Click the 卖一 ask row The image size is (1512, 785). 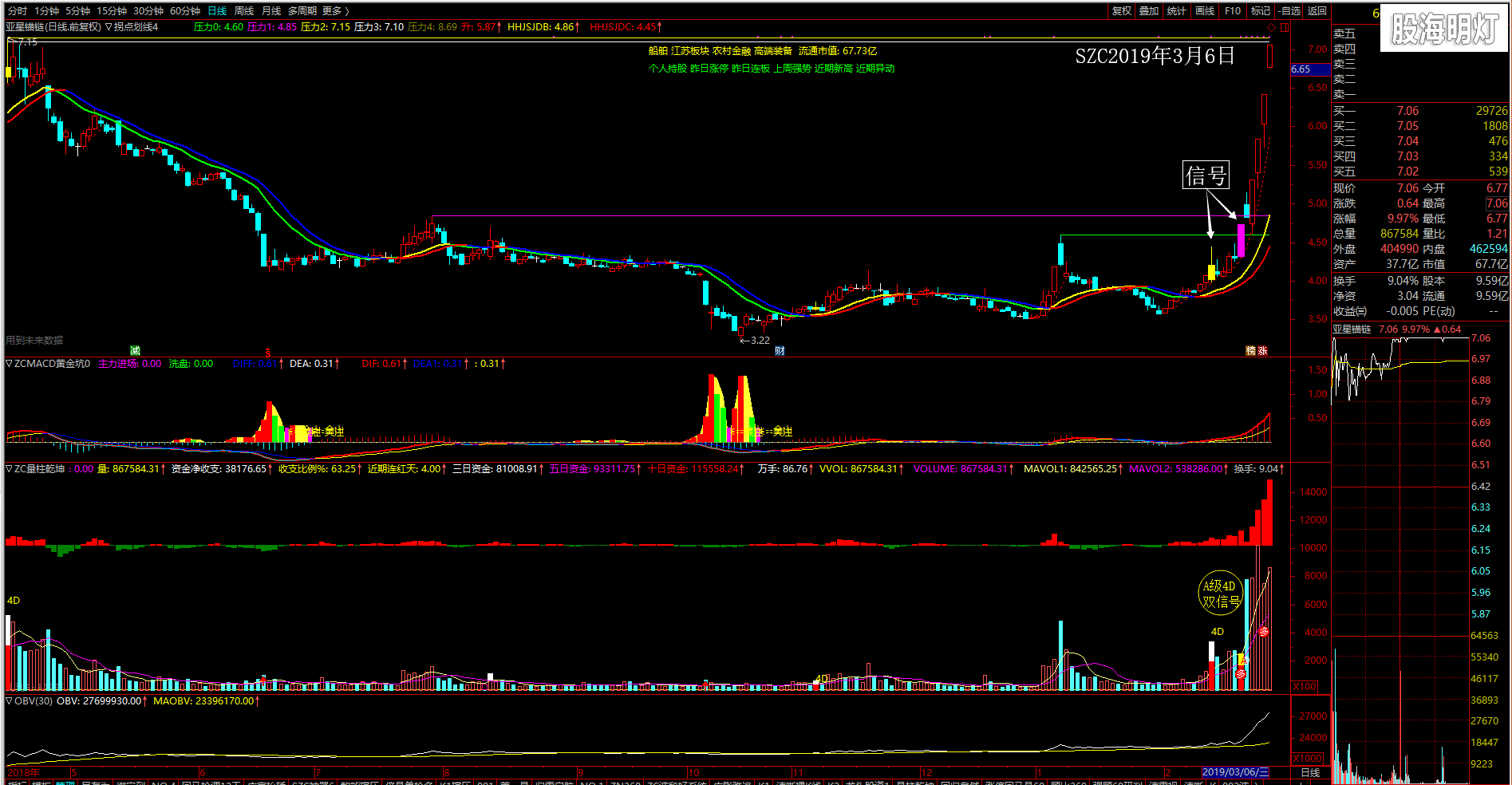[x=1420, y=94]
